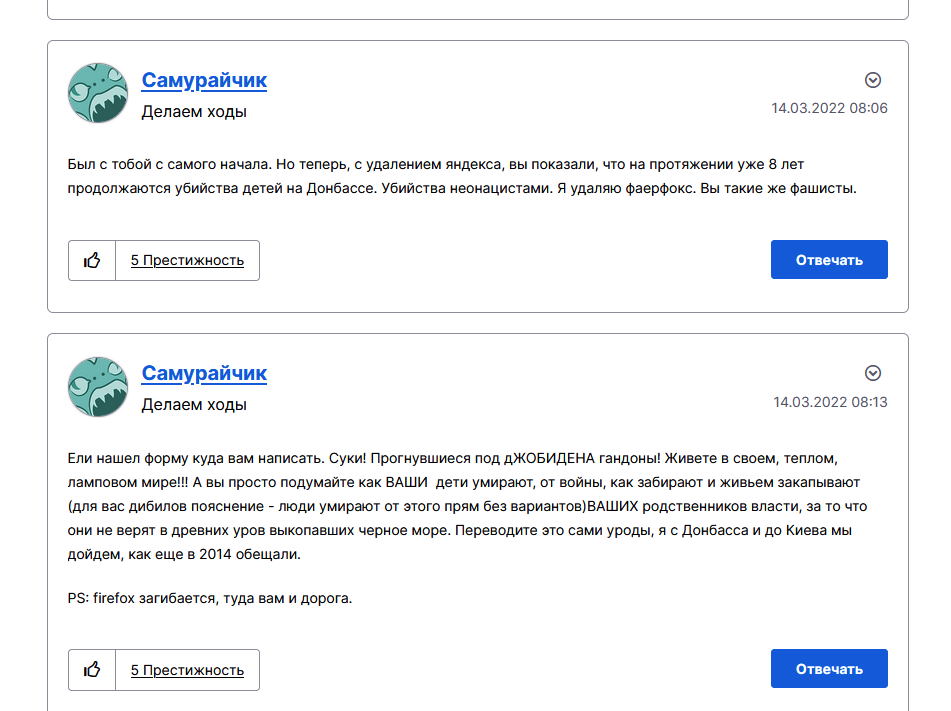Click 'Делаем ходы' rank under second username

coord(194,405)
